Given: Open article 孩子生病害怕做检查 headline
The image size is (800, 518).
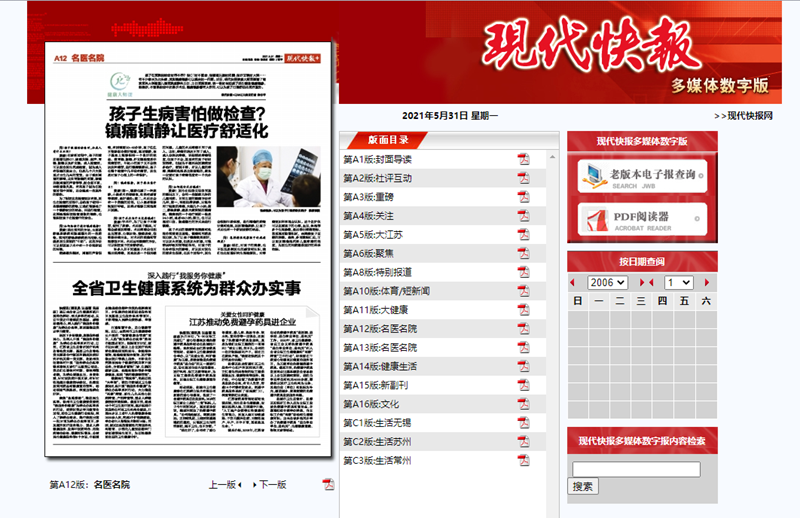Looking at the screenshot, I should point(187,122).
